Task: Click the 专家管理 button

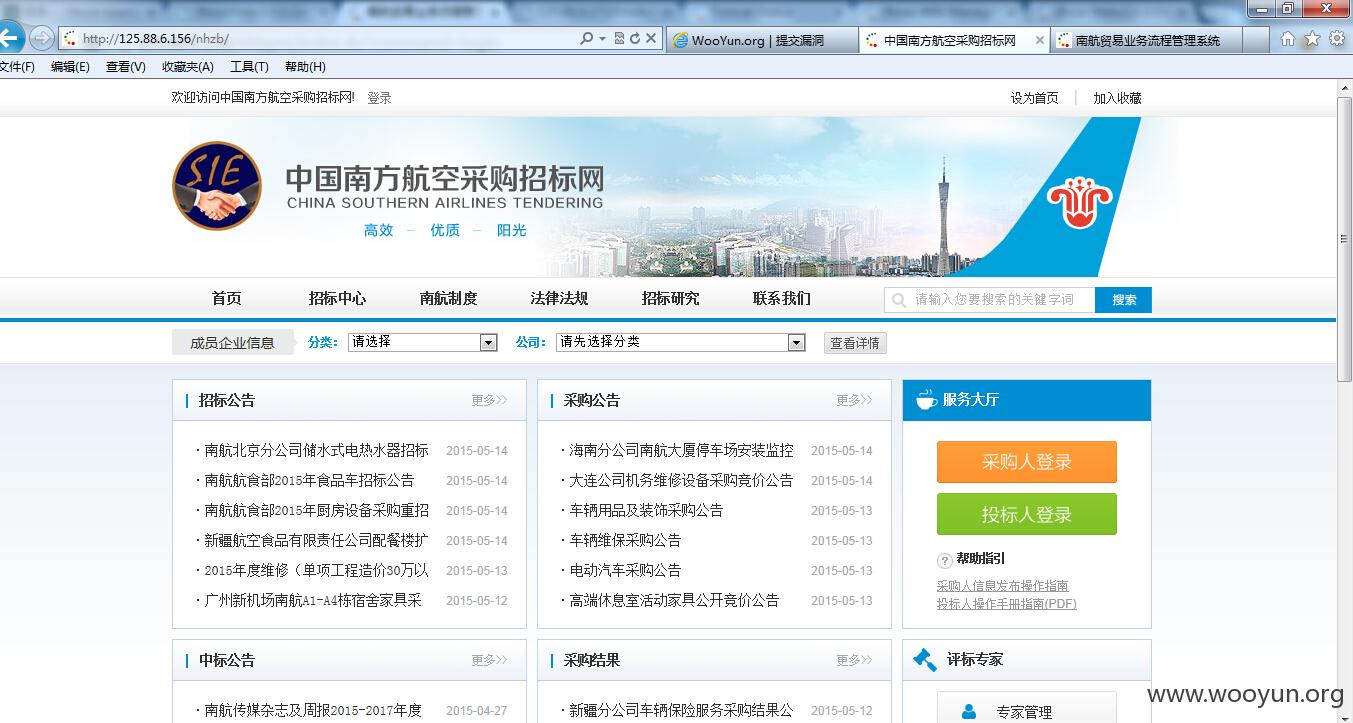Action: pyautogui.click(x=1026, y=708)
